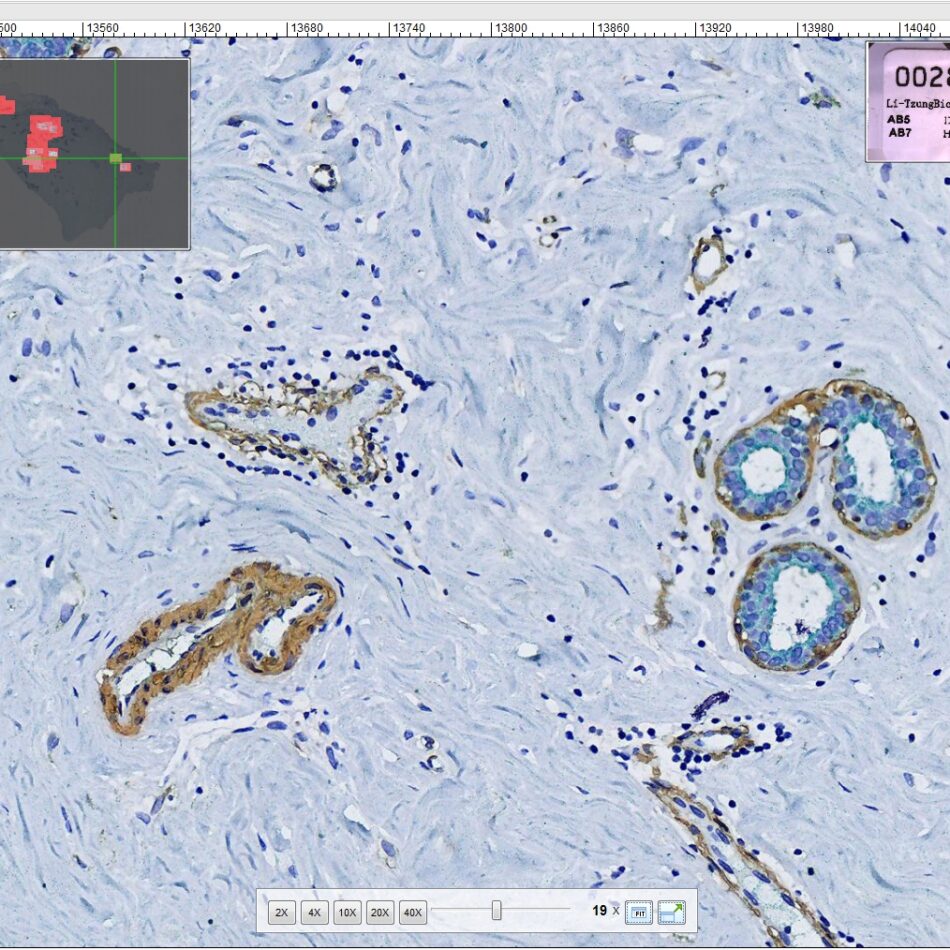Select the 20X zoom preset

click(380, 912)
